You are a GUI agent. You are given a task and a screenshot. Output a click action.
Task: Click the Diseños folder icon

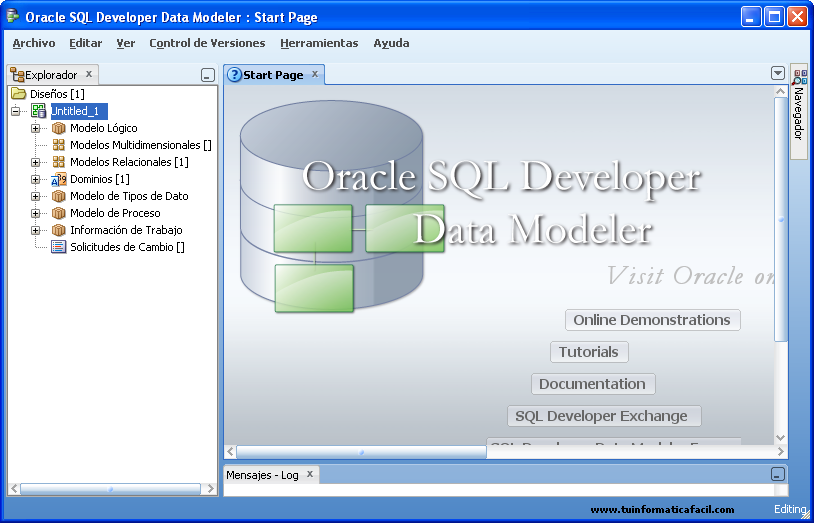click(19, 93)
